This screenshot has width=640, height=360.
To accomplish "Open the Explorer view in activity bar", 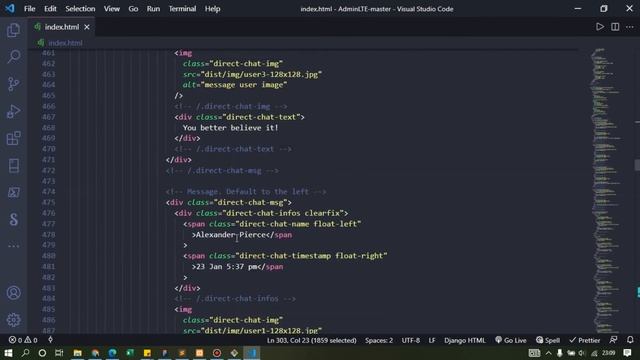I will click(x=13, y=30).
